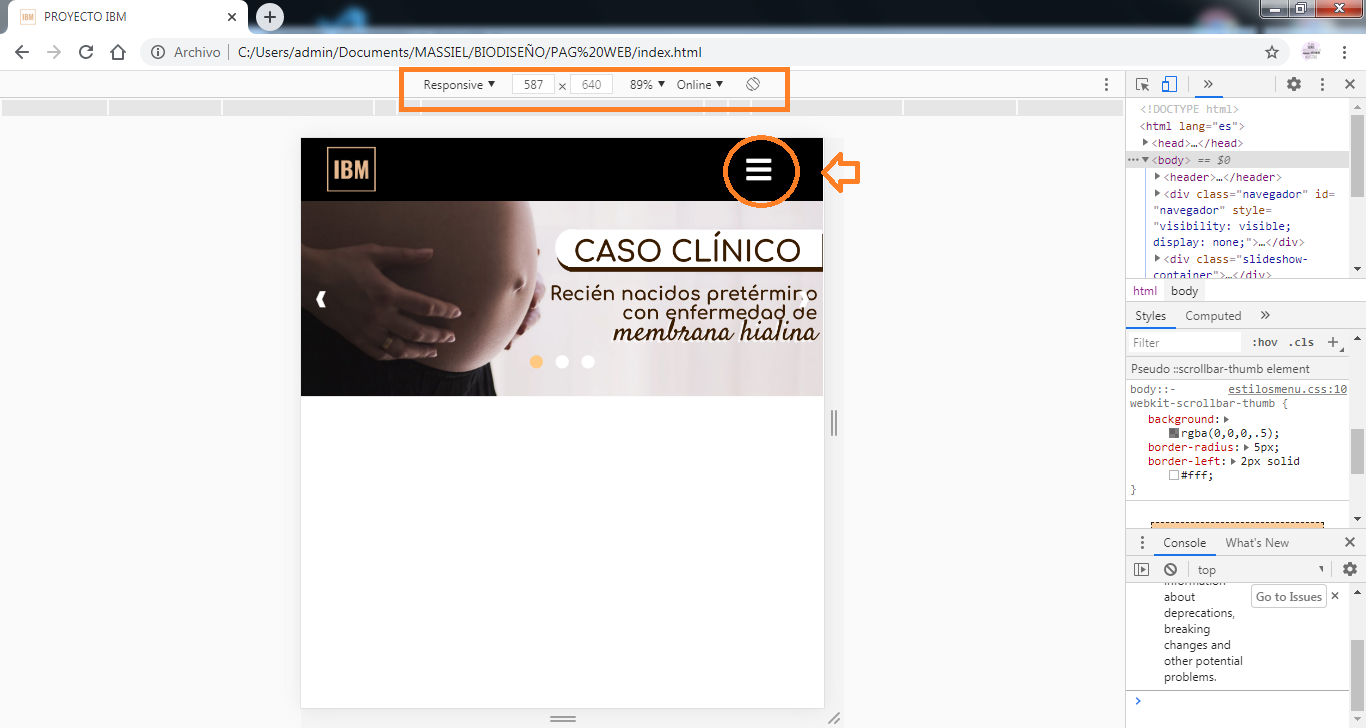Open the Online throttling dropdown

700,85
